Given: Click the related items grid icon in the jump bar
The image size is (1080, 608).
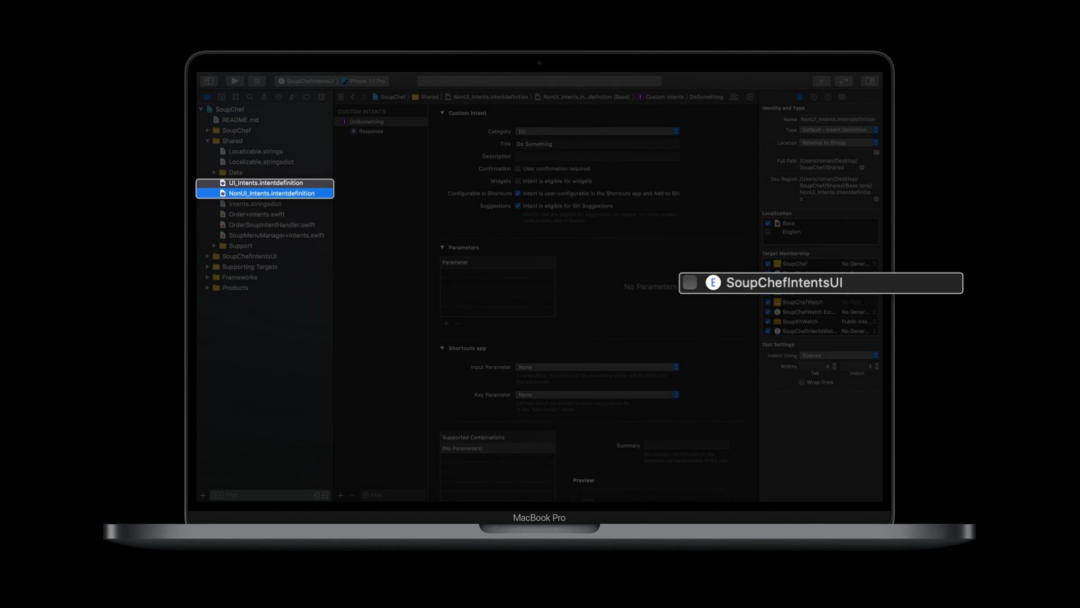Looking at the screenshot, I should (x=340, y=97).
